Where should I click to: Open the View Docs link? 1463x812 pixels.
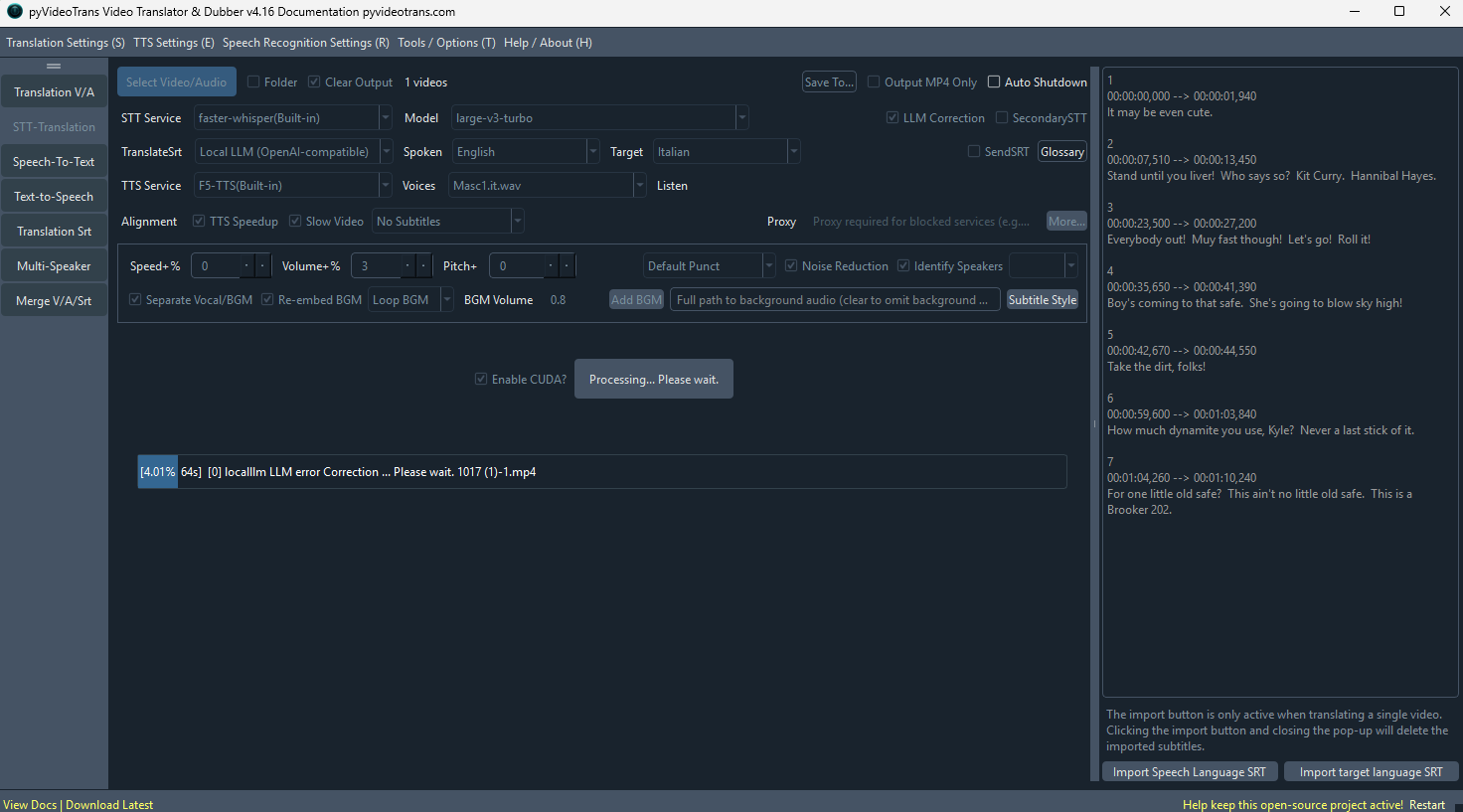click(x=30, y=805)
